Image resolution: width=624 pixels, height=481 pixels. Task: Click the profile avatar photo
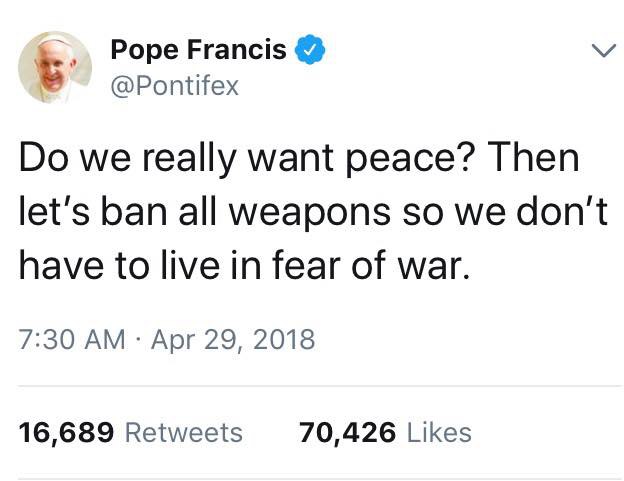pos(55,68)
